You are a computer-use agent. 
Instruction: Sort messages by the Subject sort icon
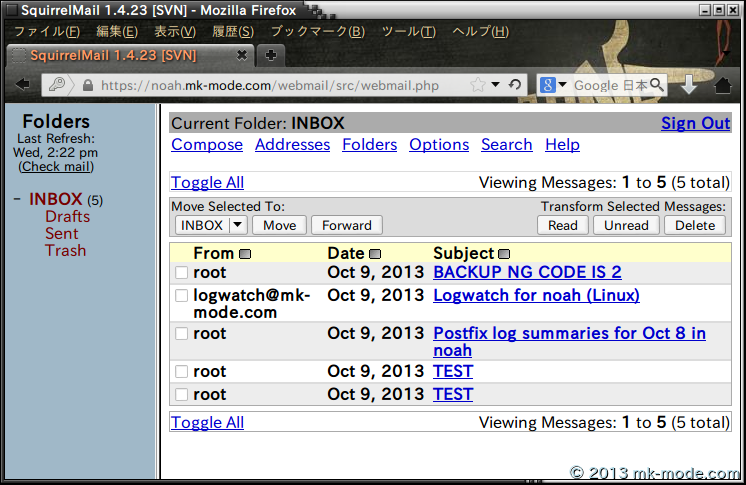tap(504, 254)
